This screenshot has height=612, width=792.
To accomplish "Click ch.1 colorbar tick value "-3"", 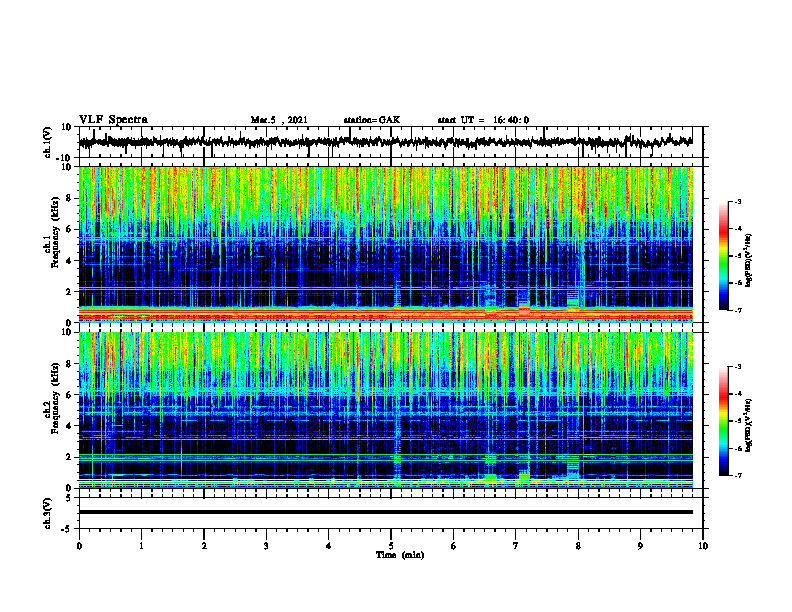I will pyautogui.click(x=738, y=201).
